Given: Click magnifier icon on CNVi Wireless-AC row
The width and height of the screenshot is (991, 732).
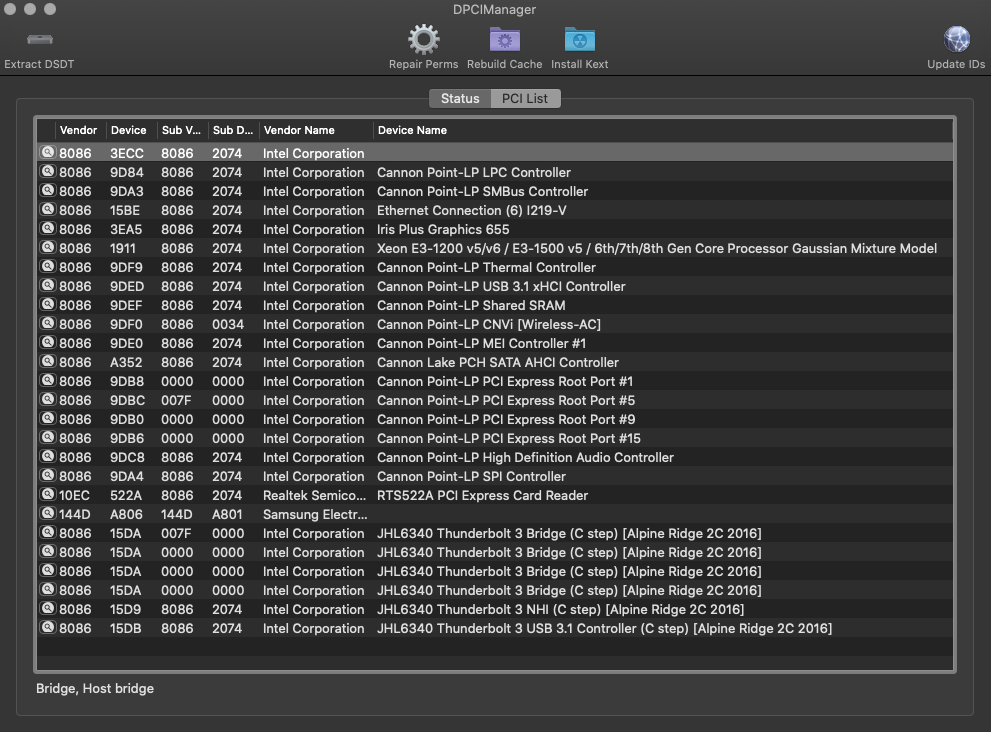Looking at the screenshot, I should tap(47, 323).
